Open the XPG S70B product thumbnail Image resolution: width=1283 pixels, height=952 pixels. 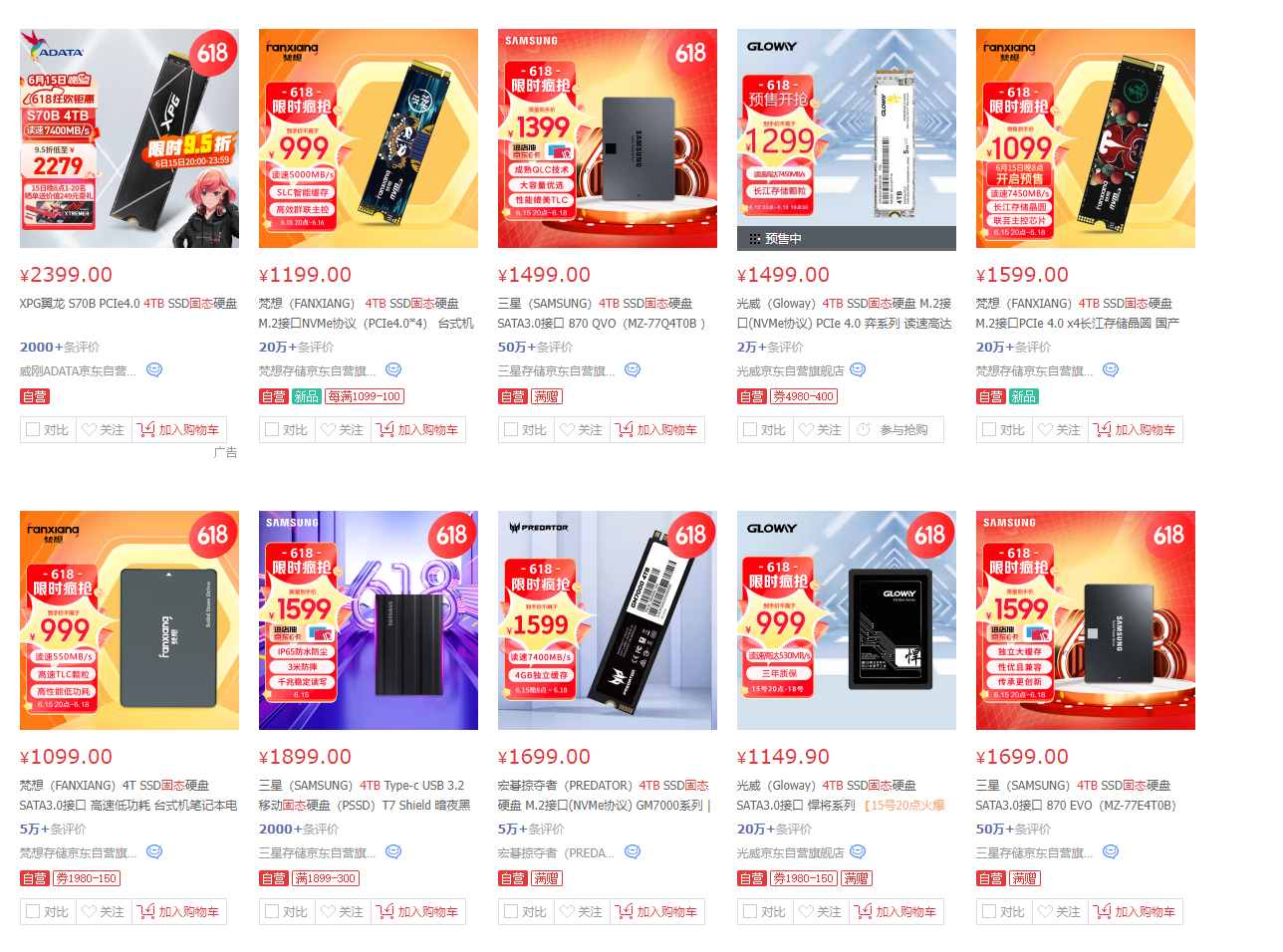click(129, 138)
